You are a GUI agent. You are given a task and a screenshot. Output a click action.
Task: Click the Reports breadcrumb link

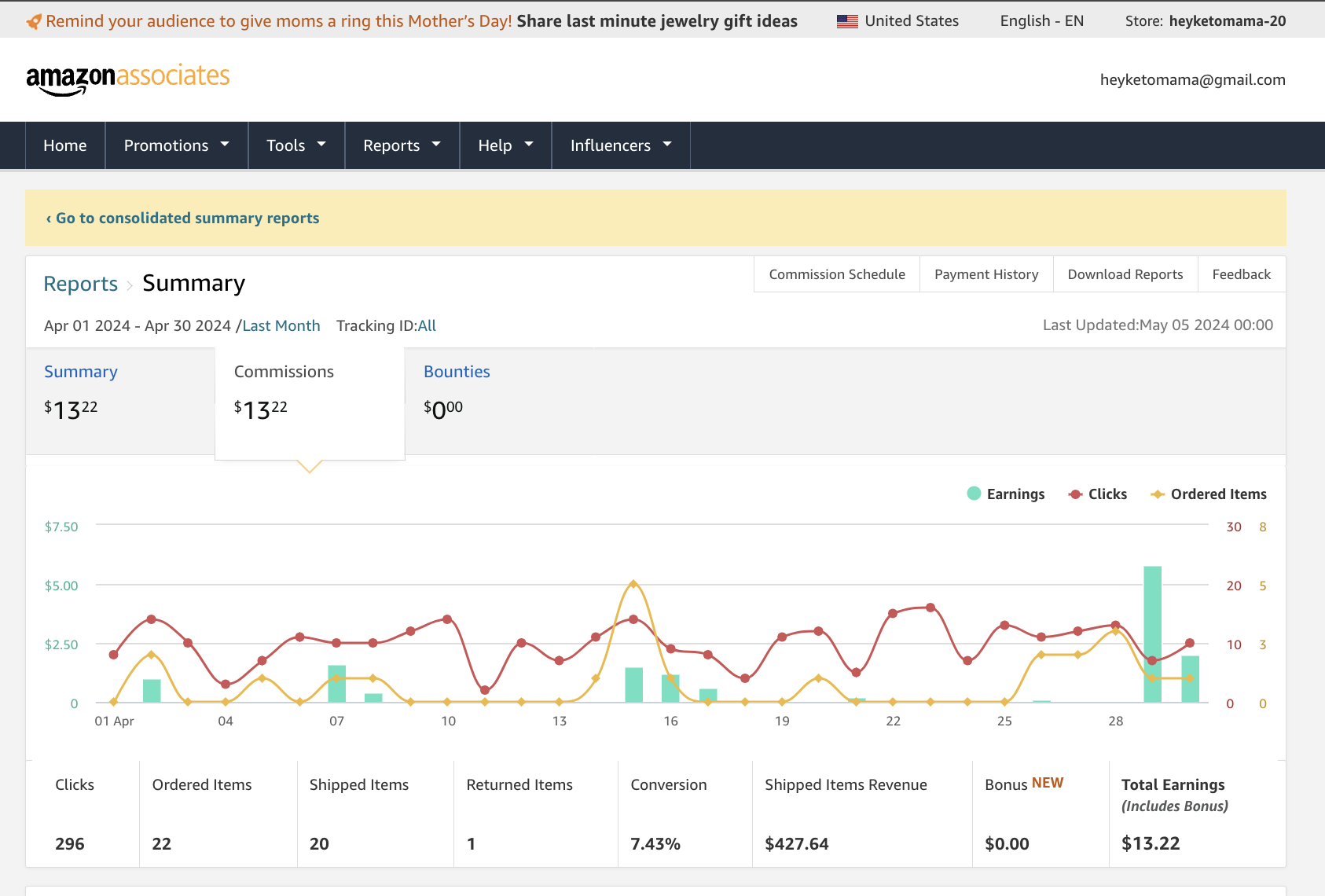tap(81, 283)
